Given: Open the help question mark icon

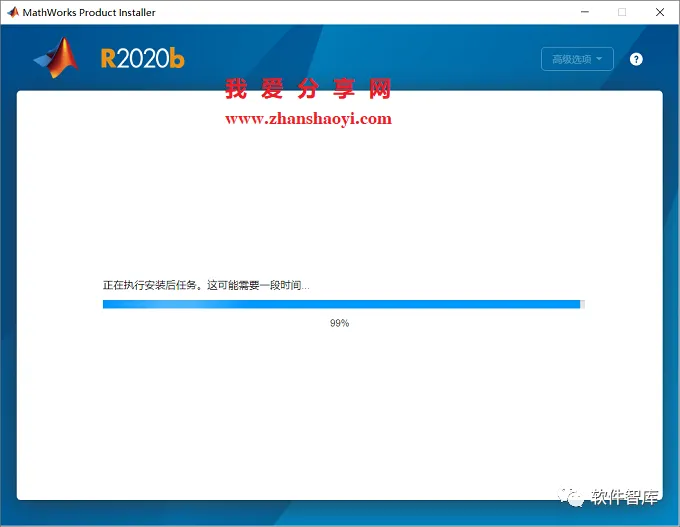Looking at the screenshot, I should (636, 59).
